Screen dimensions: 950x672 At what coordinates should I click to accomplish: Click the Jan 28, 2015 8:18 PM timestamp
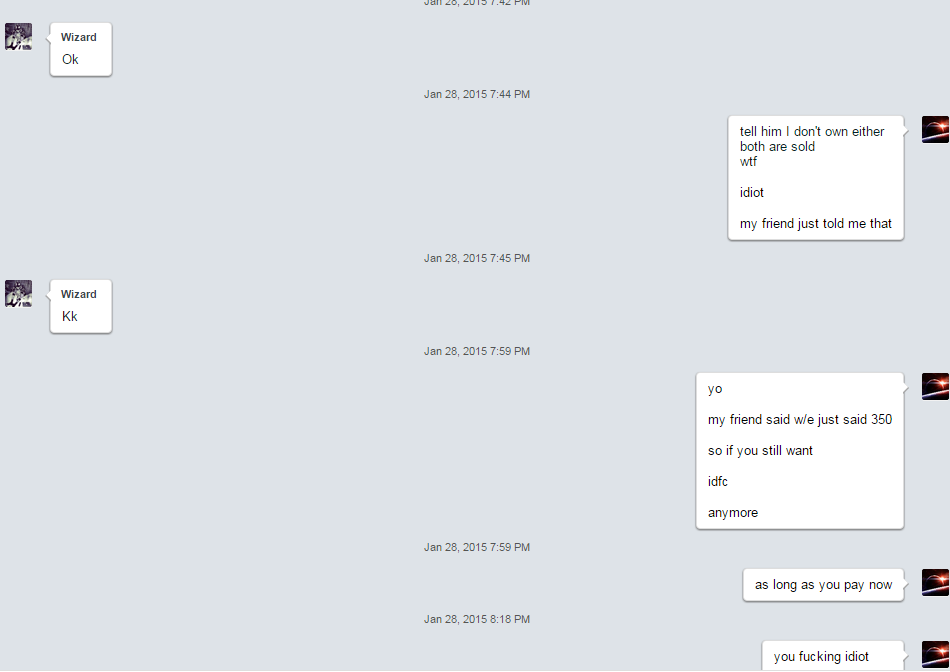pos(477,619)
